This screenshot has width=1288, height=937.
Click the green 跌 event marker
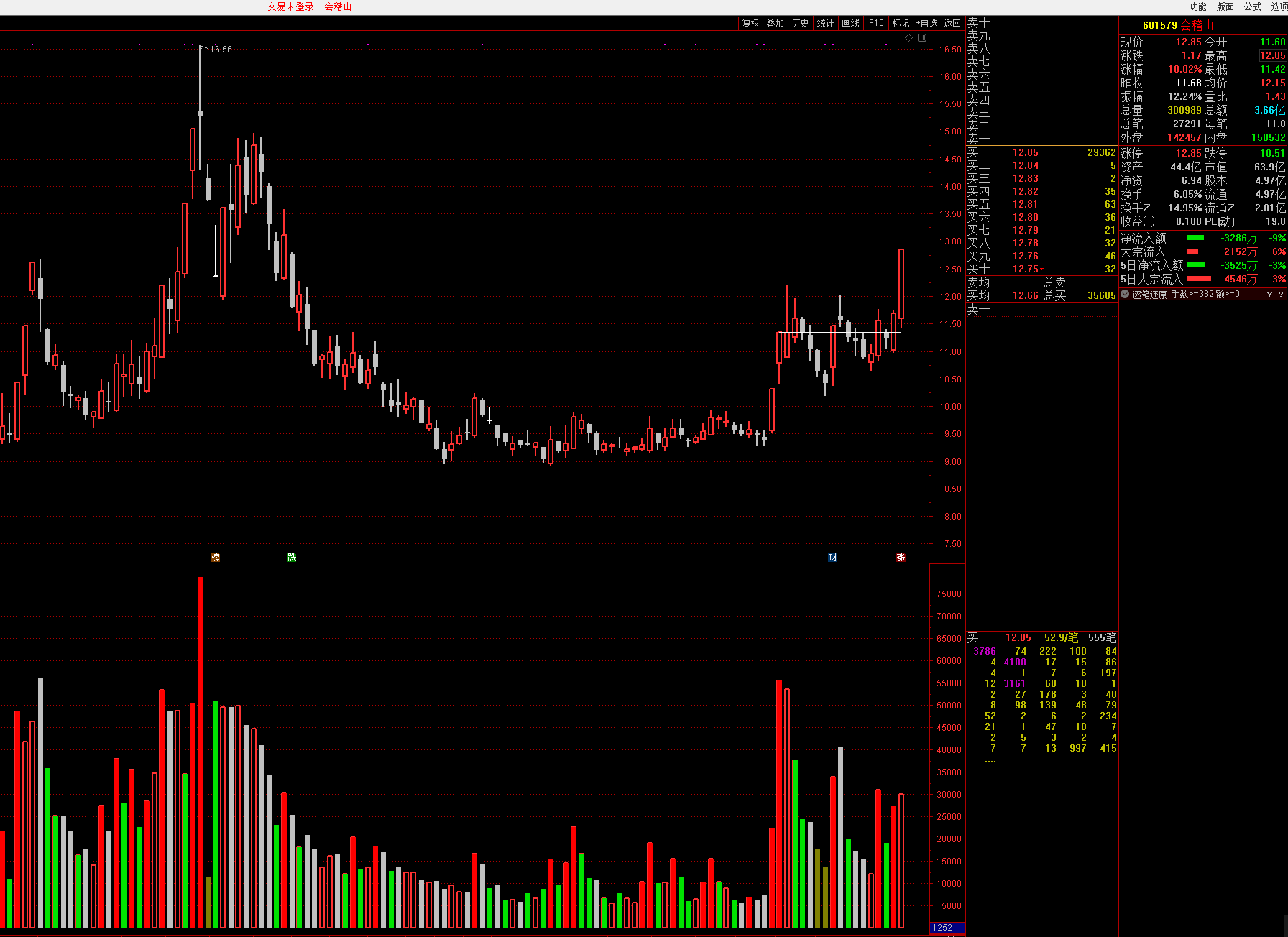(x=291, y=557)
